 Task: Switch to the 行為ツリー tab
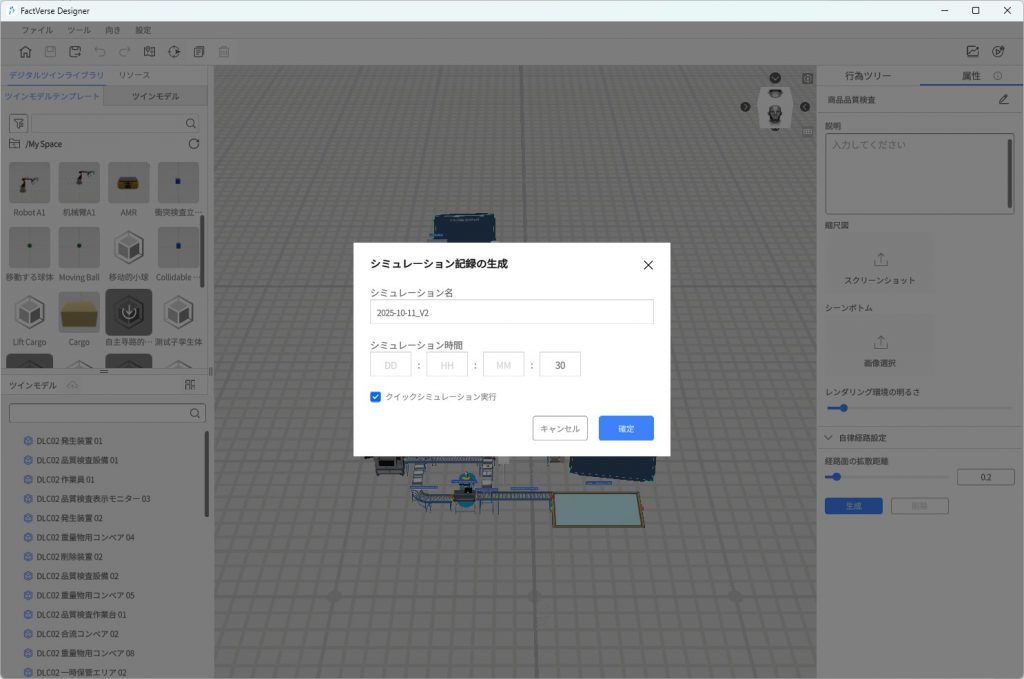[x=867, y=76]
